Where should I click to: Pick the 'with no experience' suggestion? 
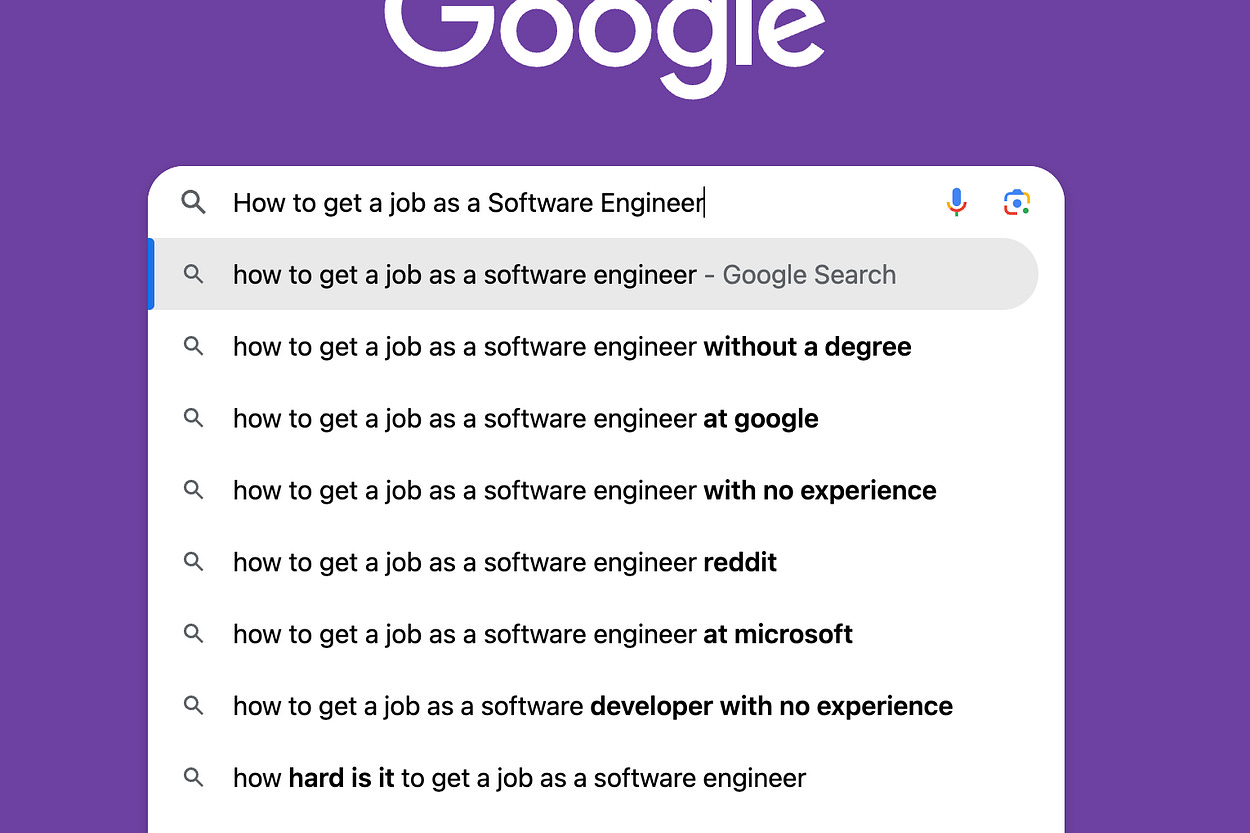click(584, 490)
